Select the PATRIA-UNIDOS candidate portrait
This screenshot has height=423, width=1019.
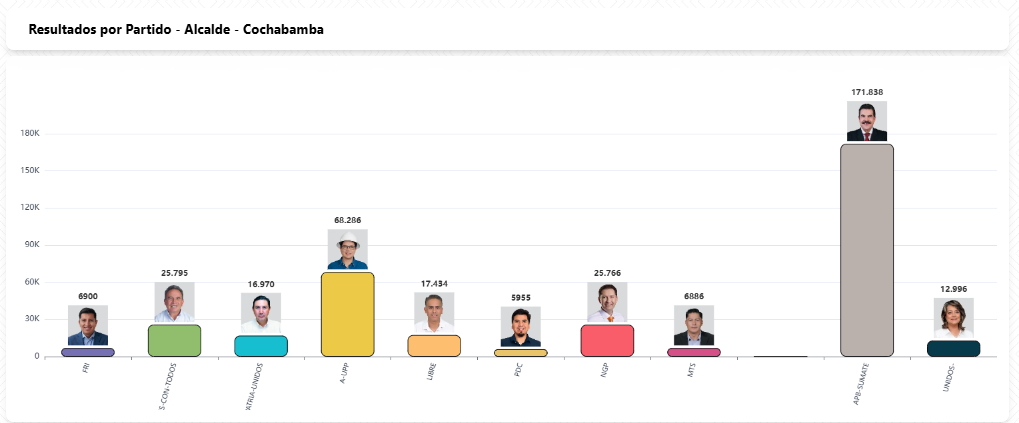pos(261,313)
